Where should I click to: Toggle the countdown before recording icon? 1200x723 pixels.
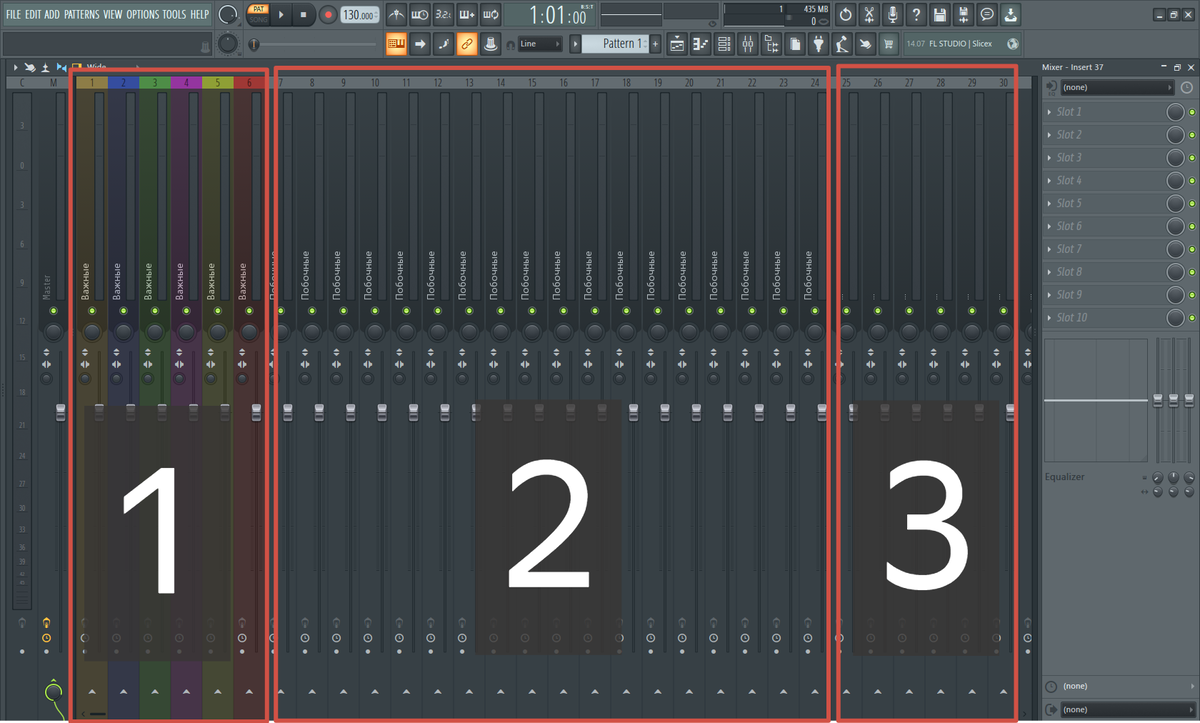[x=443, y=15]
